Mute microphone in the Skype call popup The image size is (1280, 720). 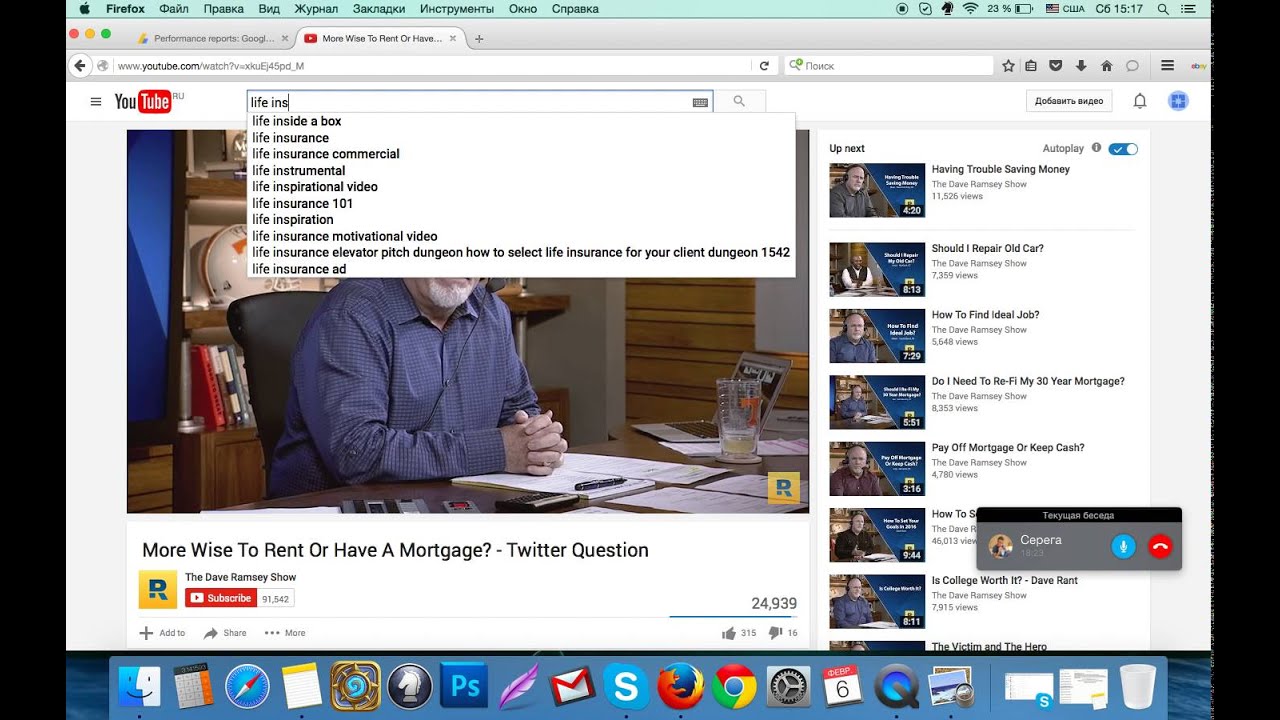click(x=1123, y=546)
